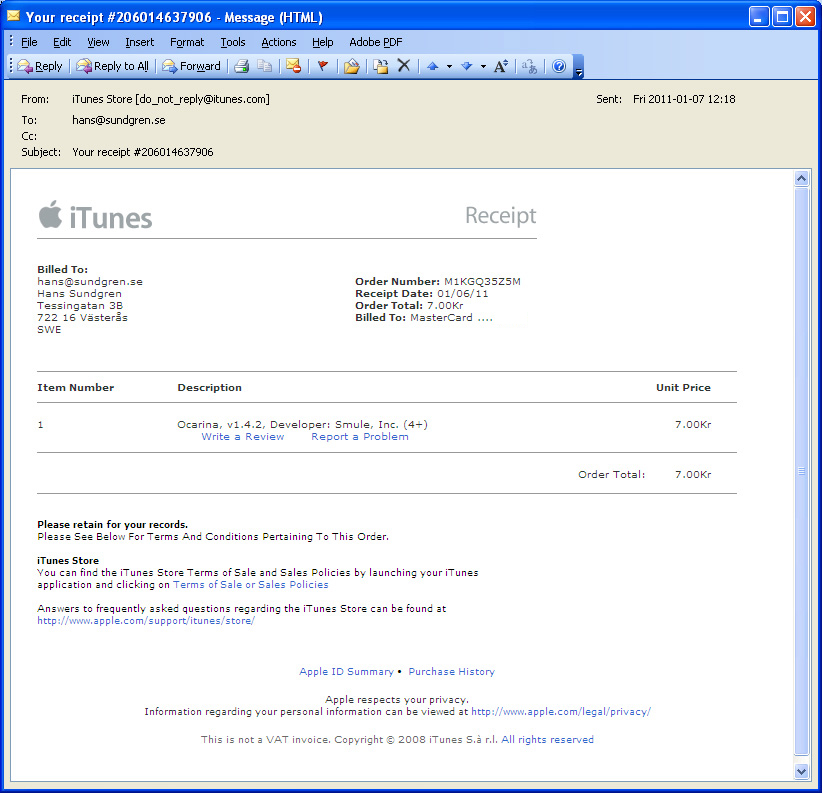The image size is (822, 793).
Task: Open the Format menu
Action: coord(187,42)
